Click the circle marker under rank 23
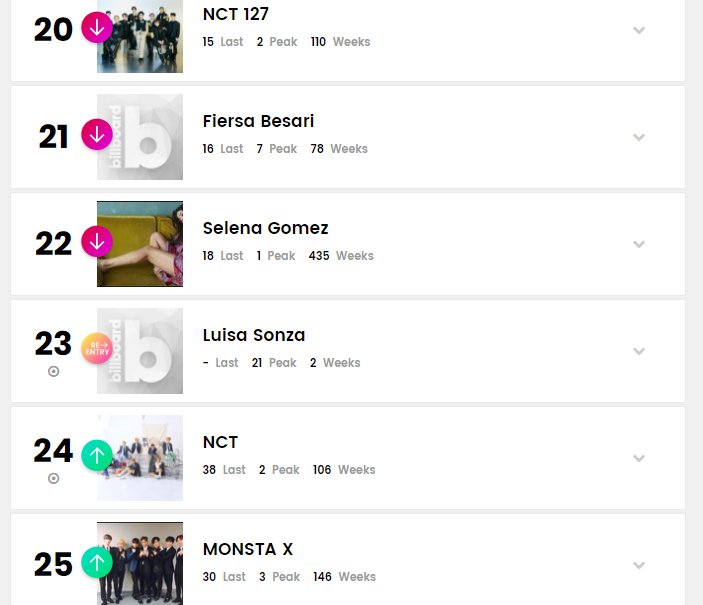The image size is (703, 605). (x=53, y=371)
